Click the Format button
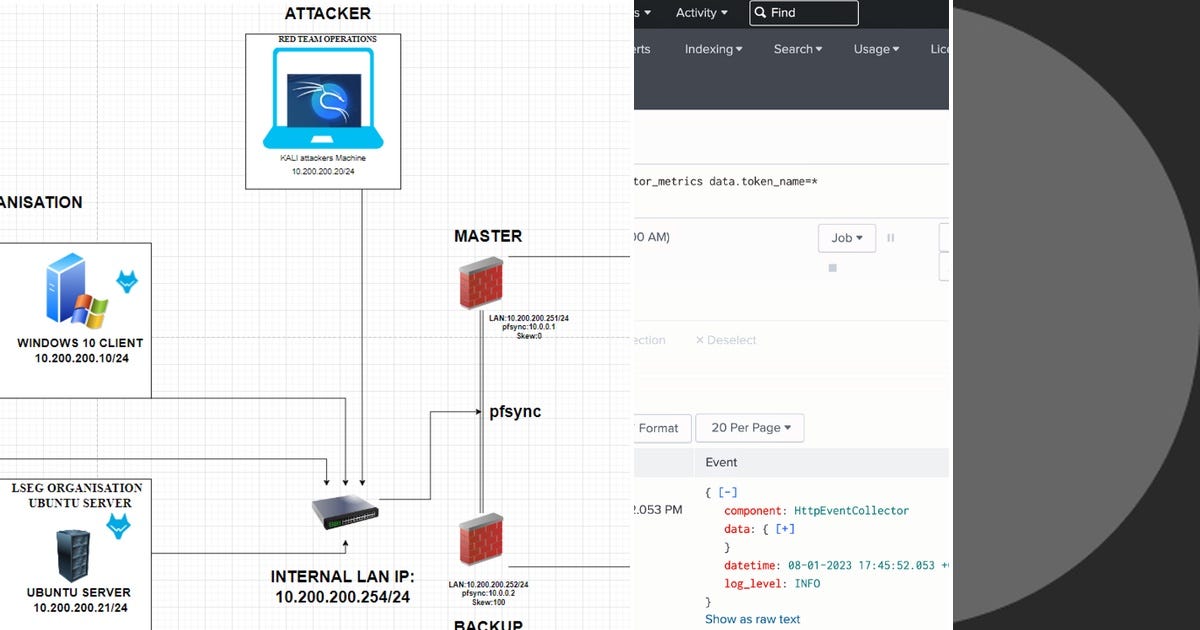The height and width of the screenshot is (630, 1200). point(661,427)
